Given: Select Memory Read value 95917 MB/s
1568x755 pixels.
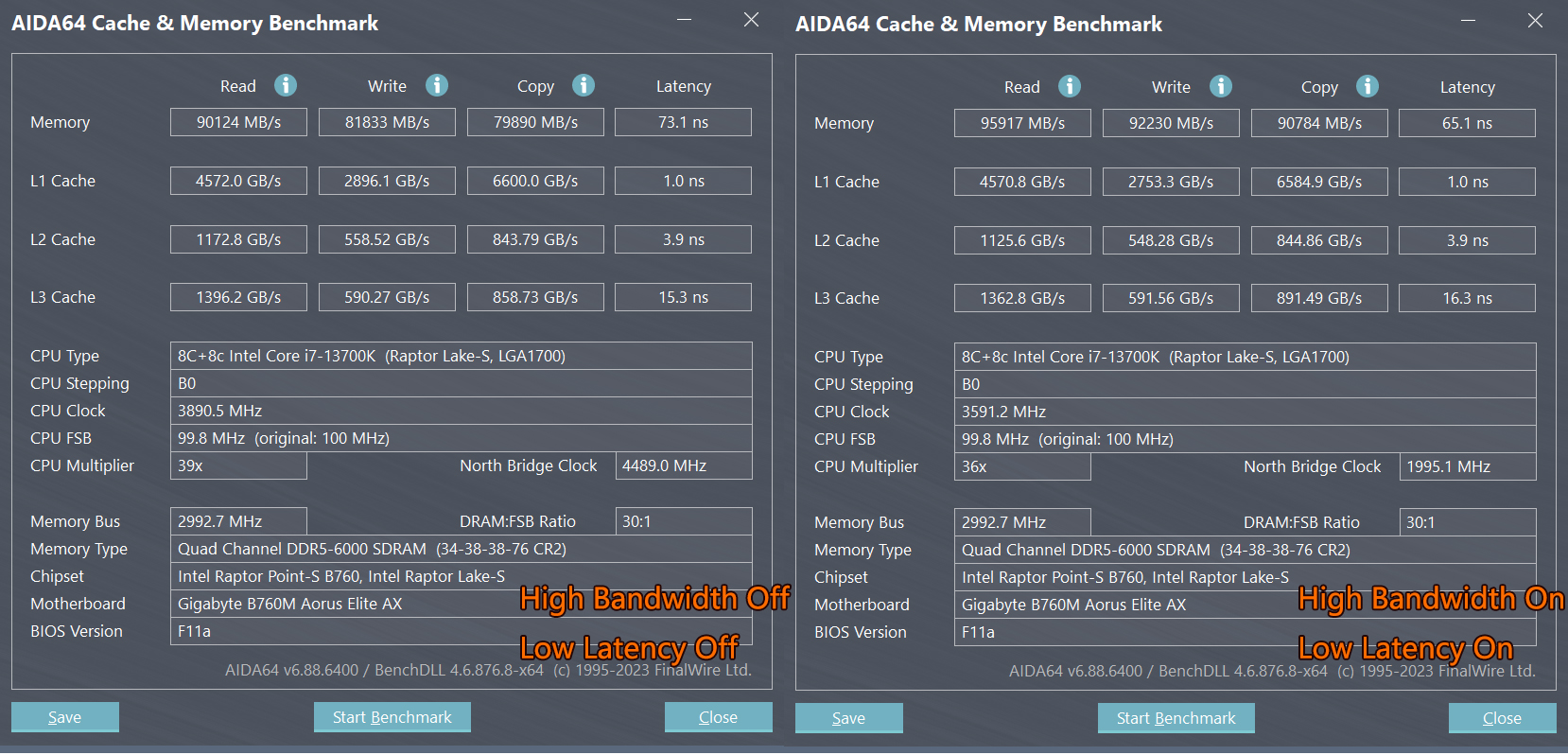Looking at the screenshot, I should point(1022,123).
